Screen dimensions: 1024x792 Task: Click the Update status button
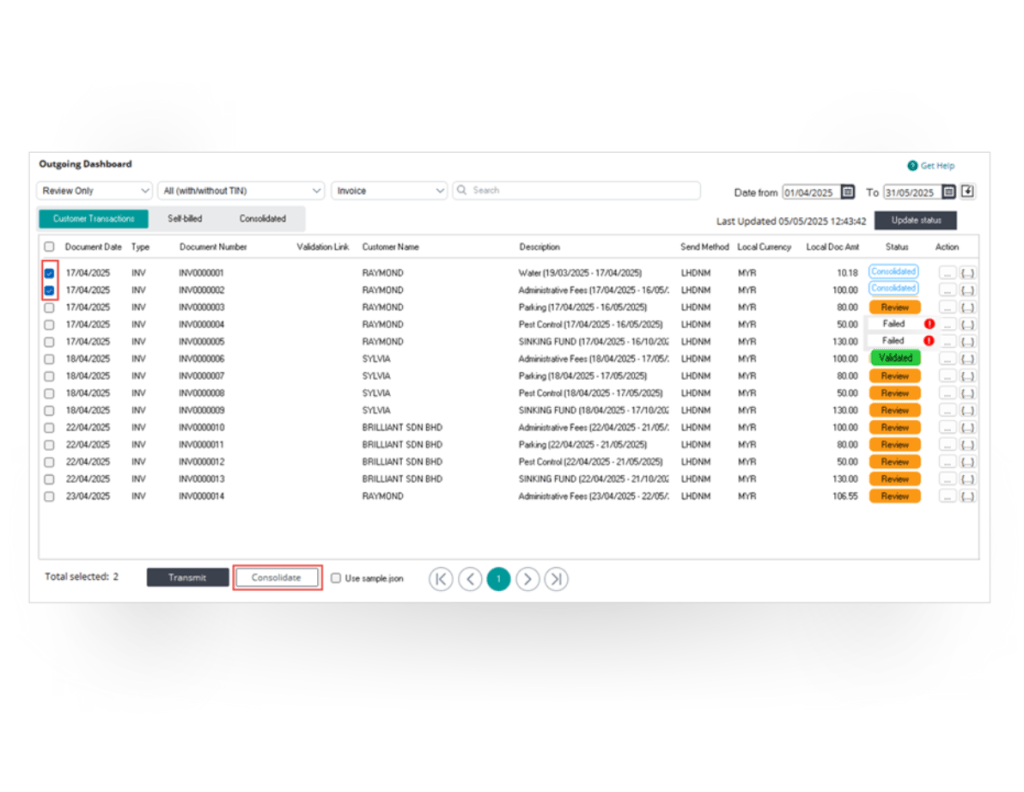915,220
